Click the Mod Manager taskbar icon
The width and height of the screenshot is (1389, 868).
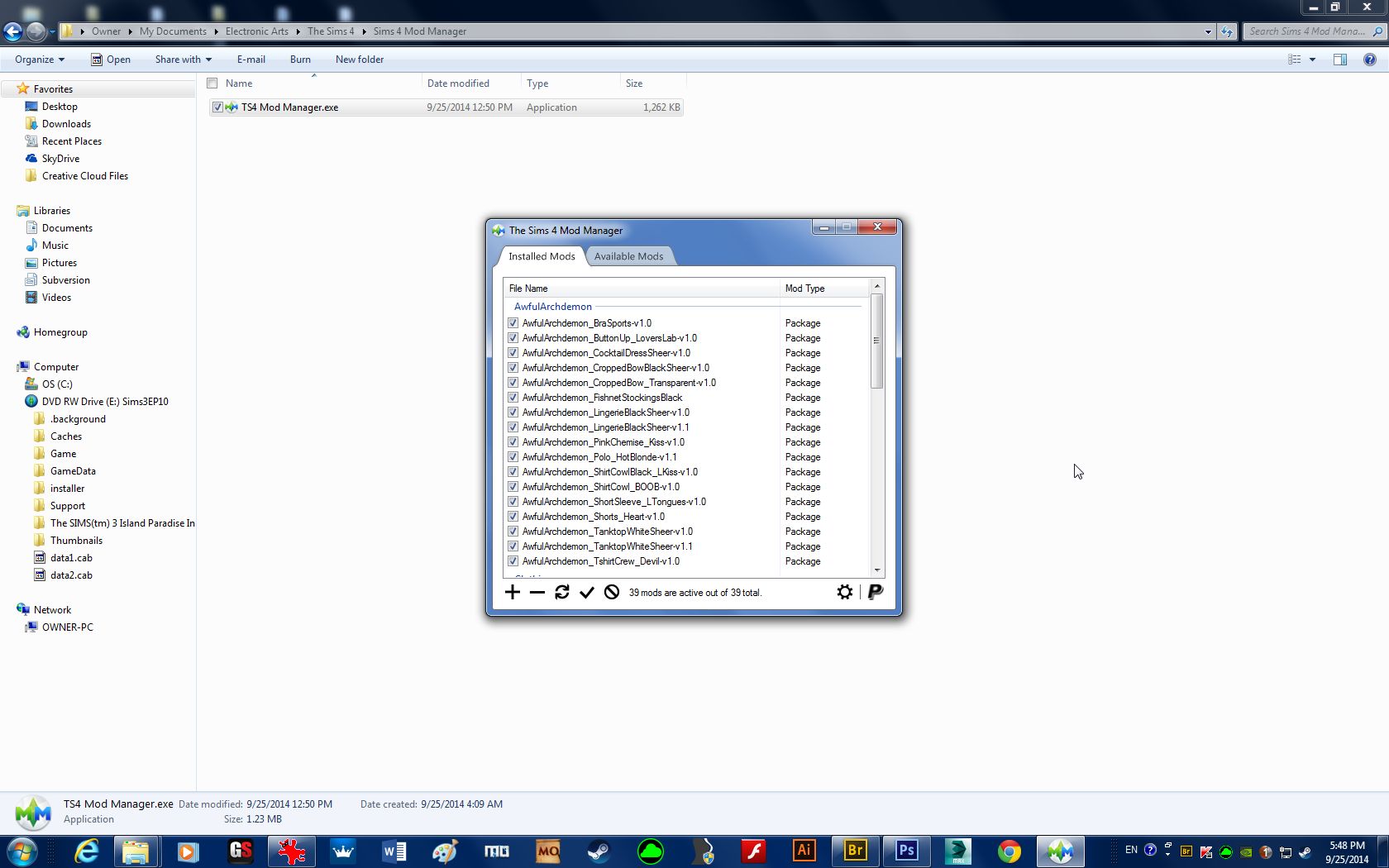1061,851
